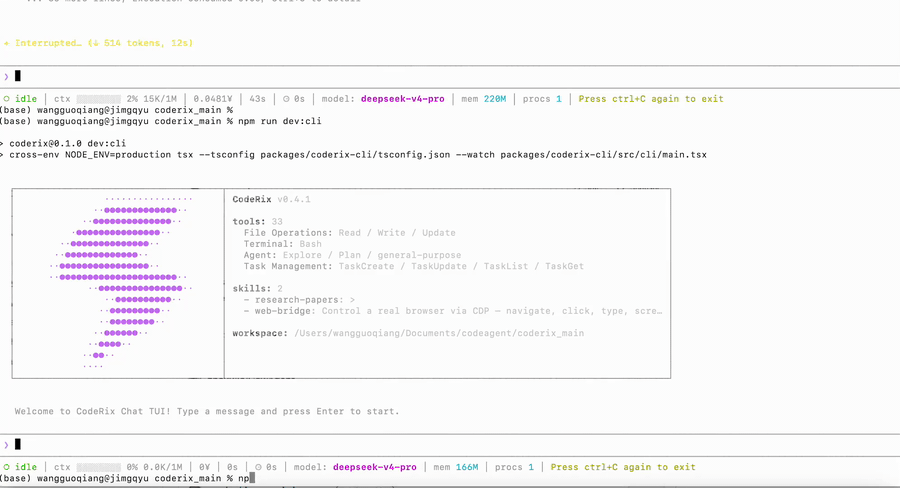The width and height of the screenshot is (900, 488).
Task: Click the '43s' elapsed time value
Action: tap(257, 99)
